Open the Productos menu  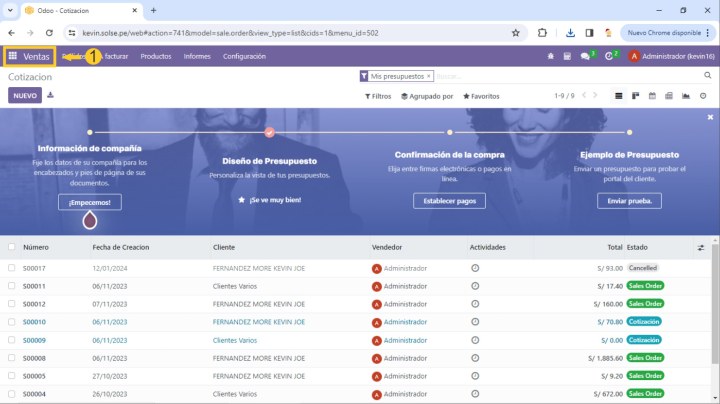[x=156, y=57]
